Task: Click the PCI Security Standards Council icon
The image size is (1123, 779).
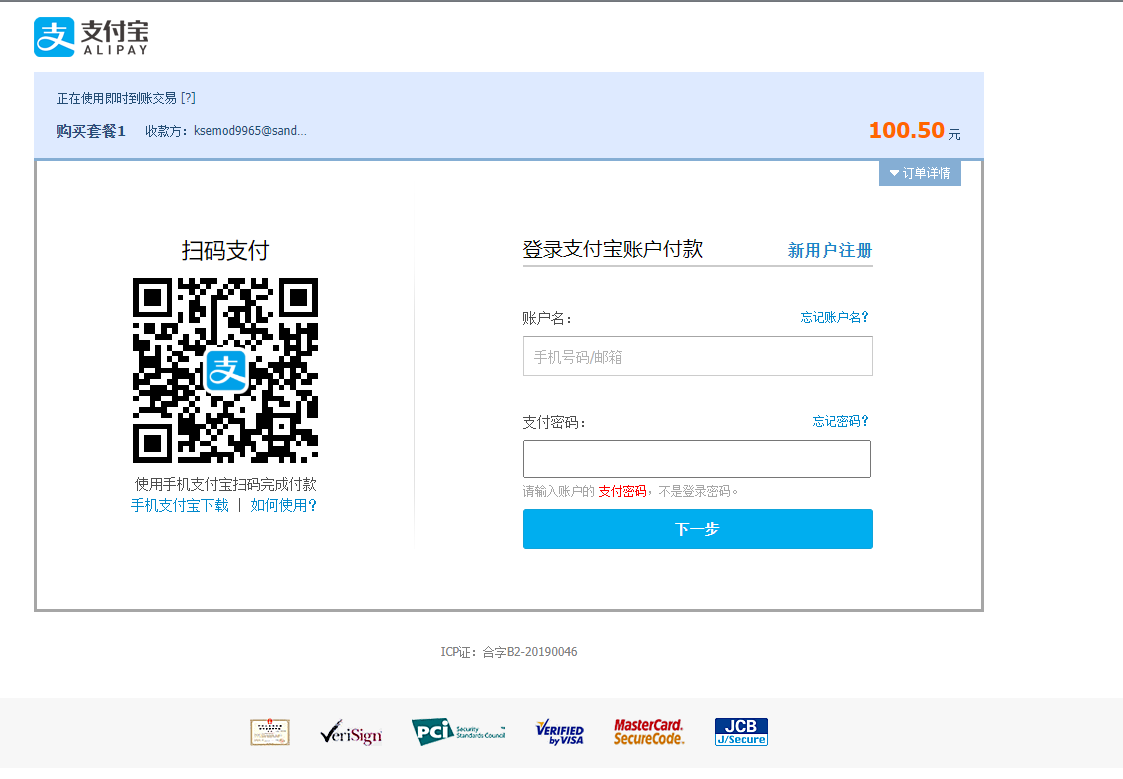Action: (x=458, y=730)
